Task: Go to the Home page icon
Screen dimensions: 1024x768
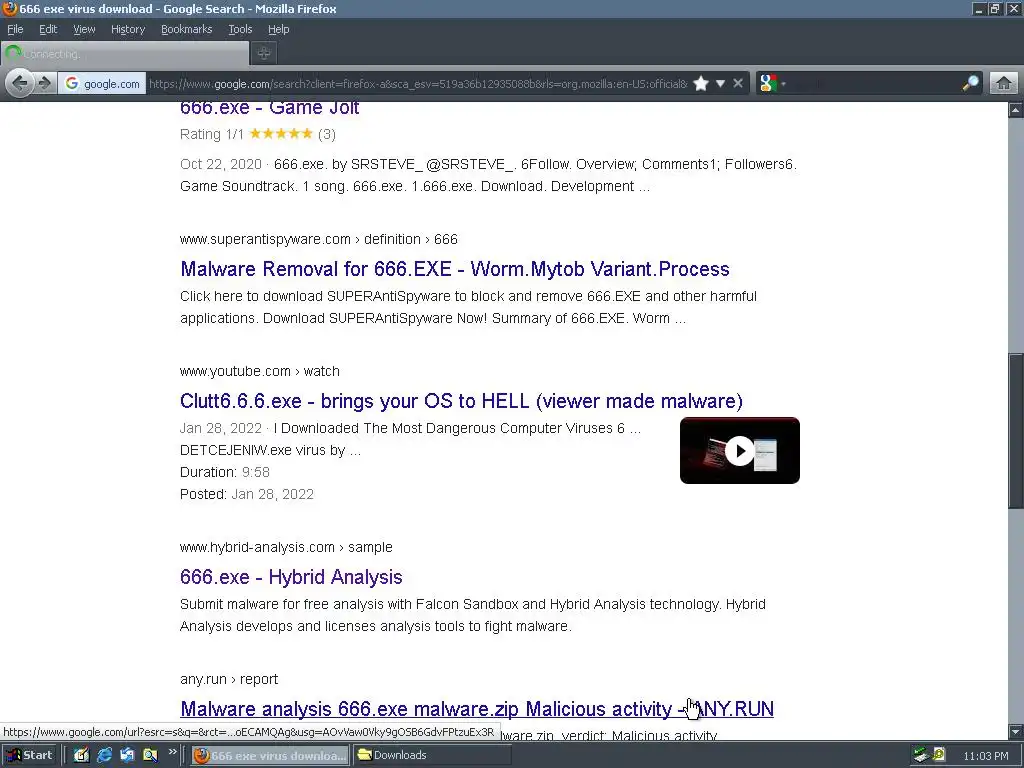Action: 1004,84
